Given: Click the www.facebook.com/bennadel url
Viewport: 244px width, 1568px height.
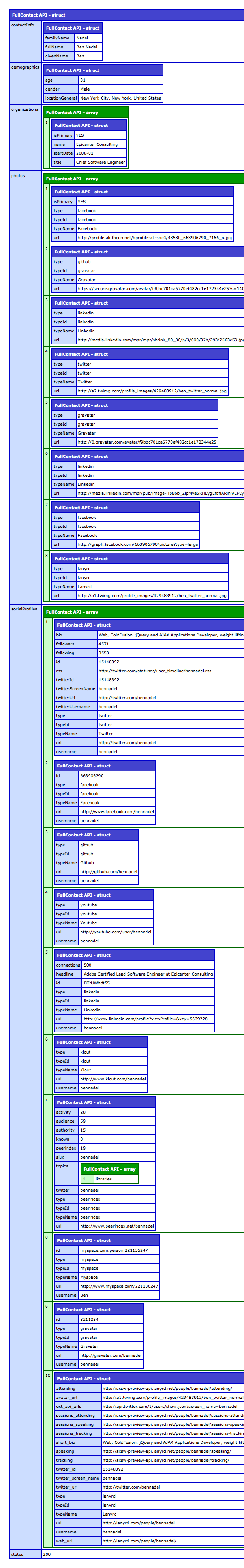Looking at the screenshot, I should (x=117, y=812).
